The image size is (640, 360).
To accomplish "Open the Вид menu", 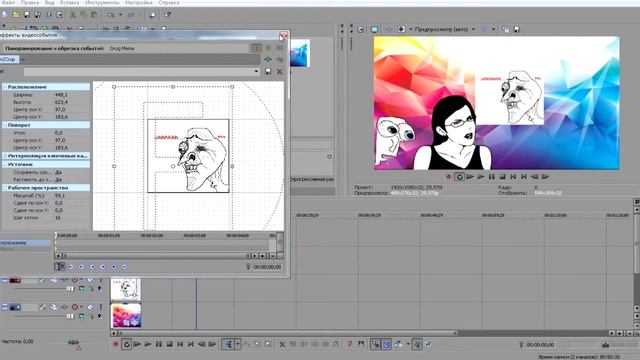I will click(x=49, y=2).
